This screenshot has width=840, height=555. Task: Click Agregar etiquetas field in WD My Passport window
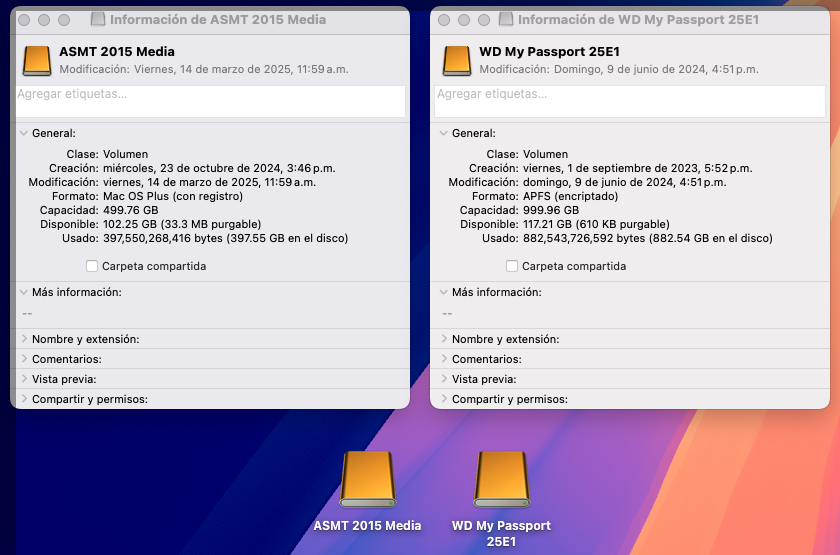tap(630, 101)
